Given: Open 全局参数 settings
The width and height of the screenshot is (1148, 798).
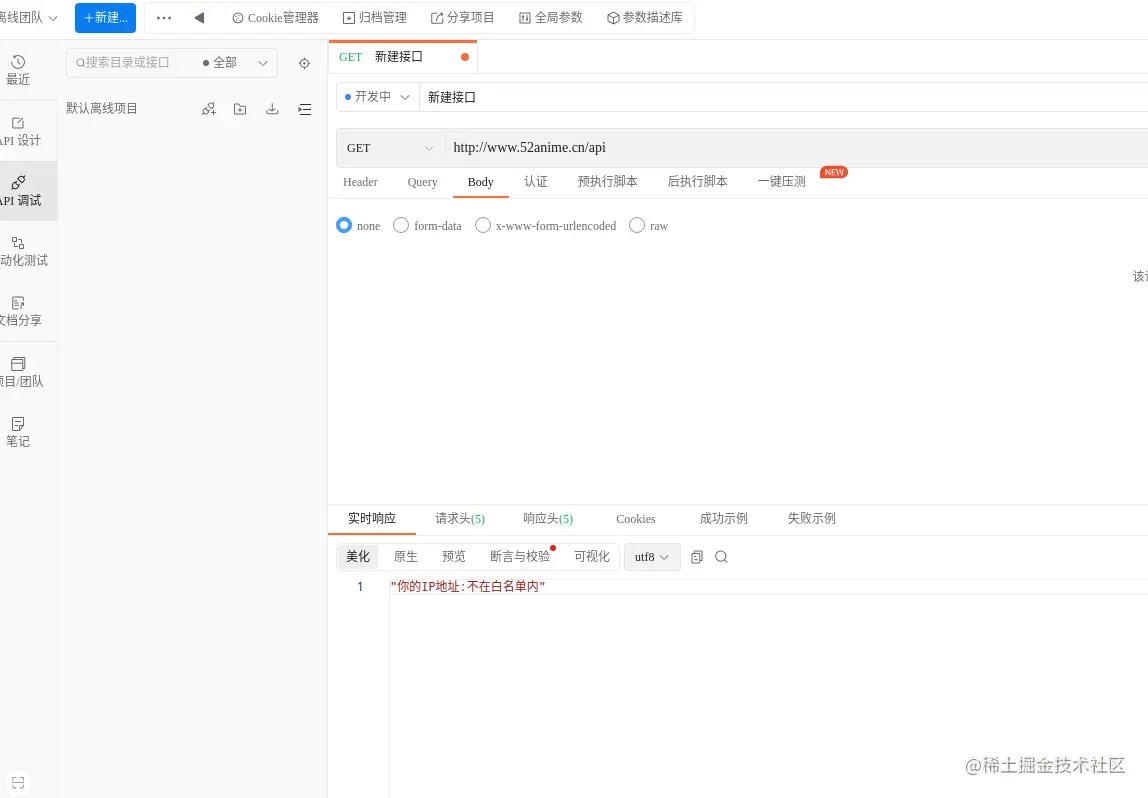Looking at the screenshot, I should (551, 18).
